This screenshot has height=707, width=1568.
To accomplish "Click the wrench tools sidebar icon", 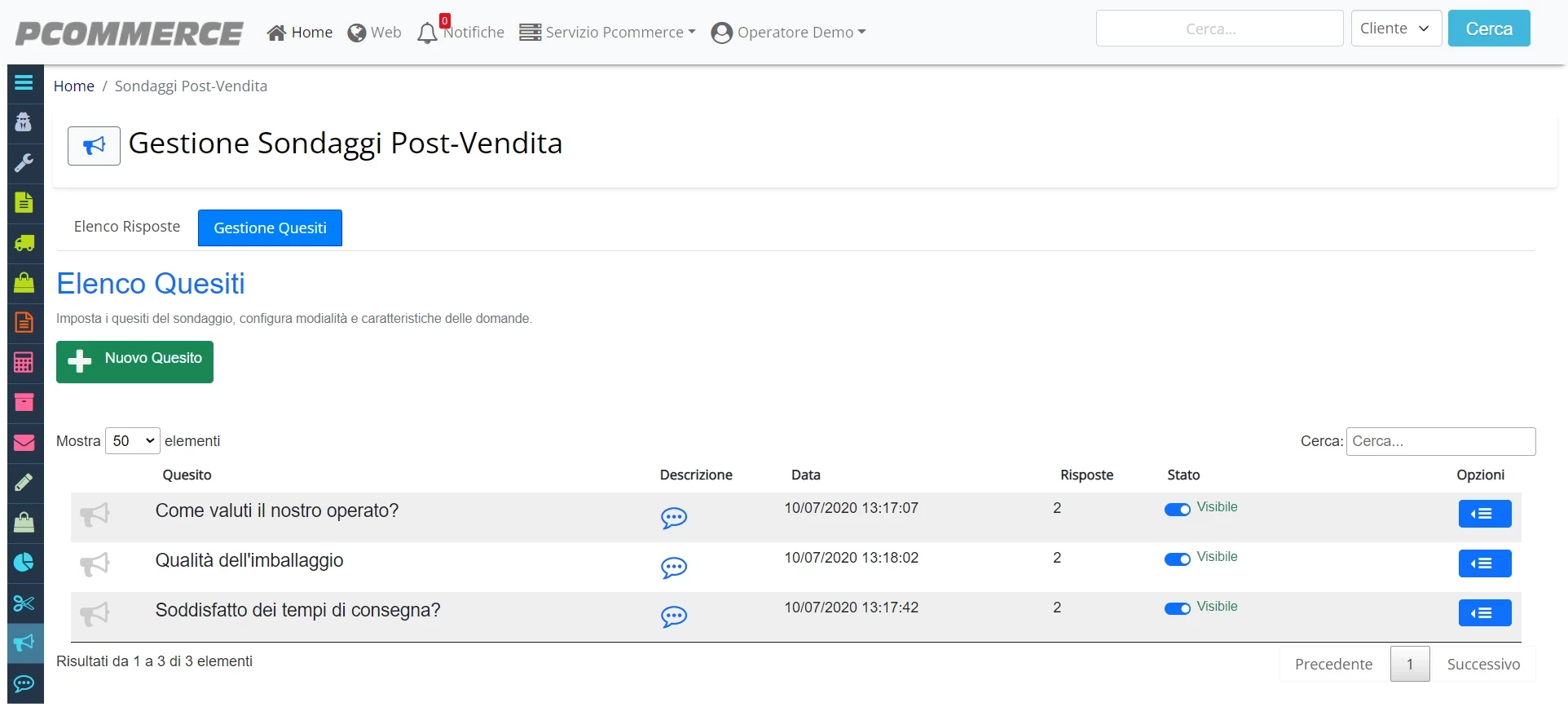I will tap(24, 162).
